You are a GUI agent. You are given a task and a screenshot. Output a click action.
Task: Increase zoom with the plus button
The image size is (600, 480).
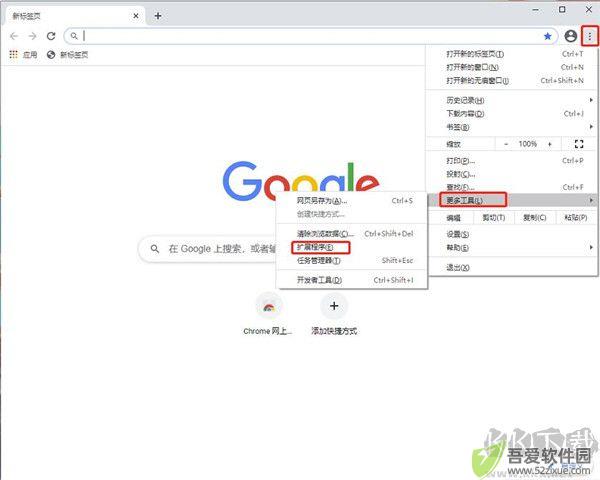[x=550, y=144]
